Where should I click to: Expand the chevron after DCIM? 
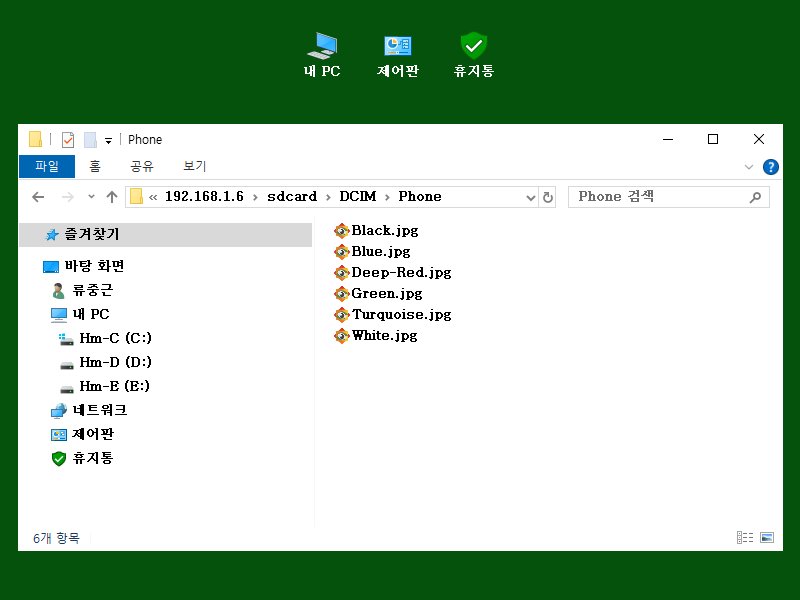(387, 197)
